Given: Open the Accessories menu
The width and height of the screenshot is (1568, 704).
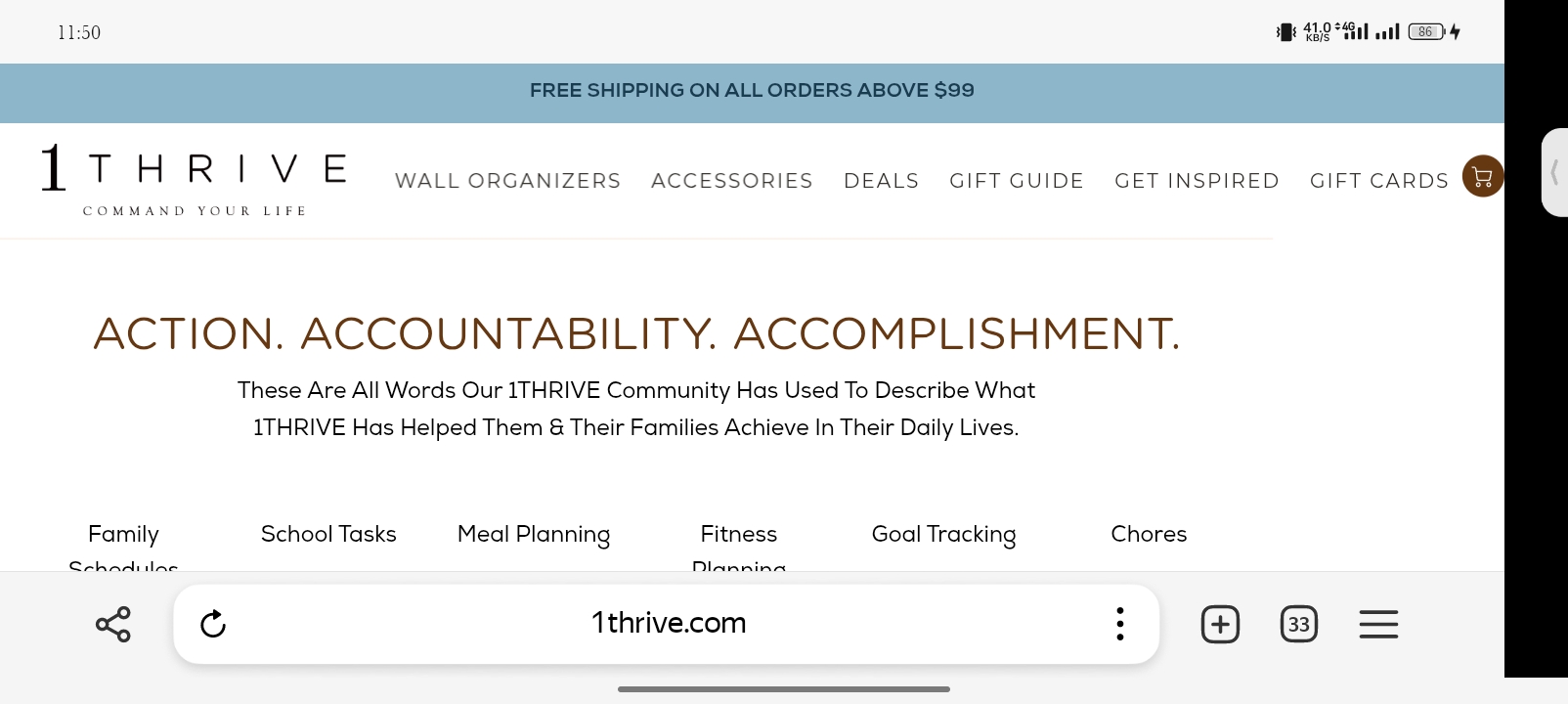Looking at the screenshot, I should pos(732,181).
